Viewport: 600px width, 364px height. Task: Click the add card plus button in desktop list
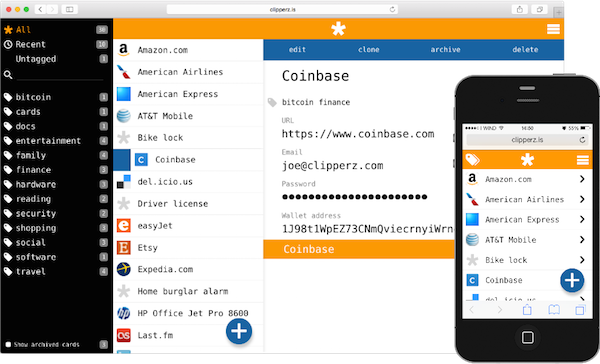[x=239, y=331]
